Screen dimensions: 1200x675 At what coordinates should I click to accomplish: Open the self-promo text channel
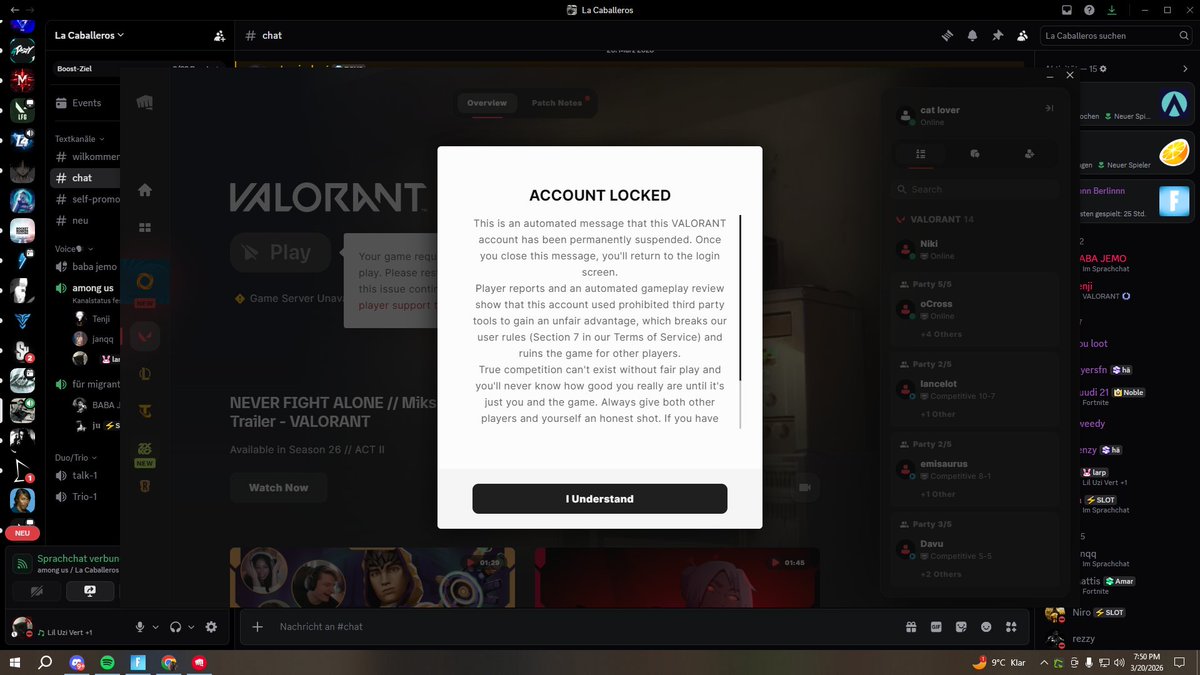tap(85, 199)
